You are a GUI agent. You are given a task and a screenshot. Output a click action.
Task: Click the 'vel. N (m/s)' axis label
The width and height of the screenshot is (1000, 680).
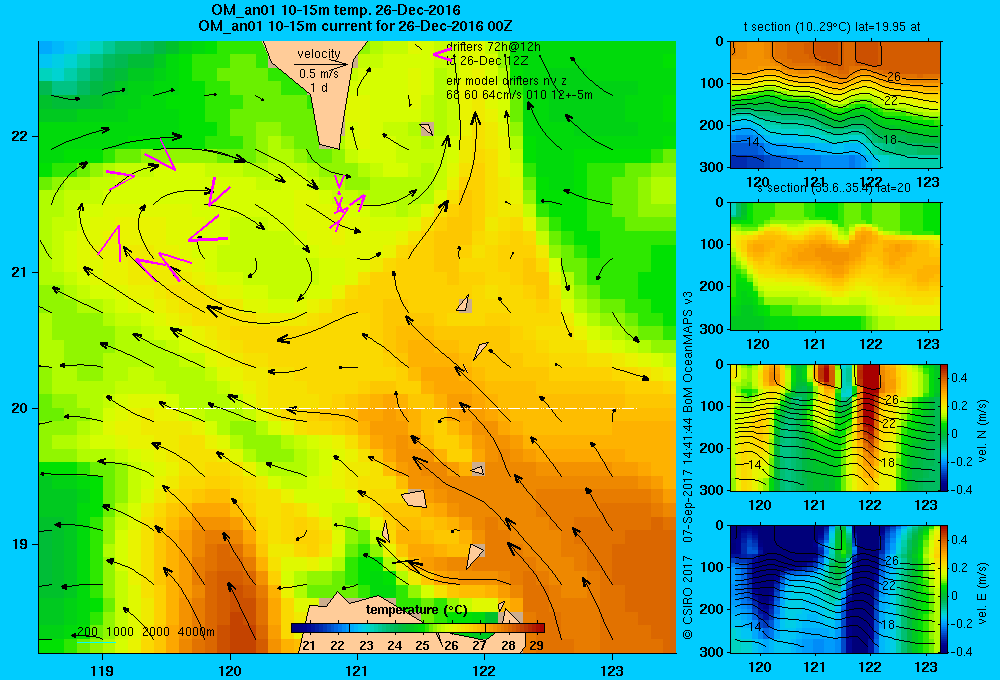983,431
